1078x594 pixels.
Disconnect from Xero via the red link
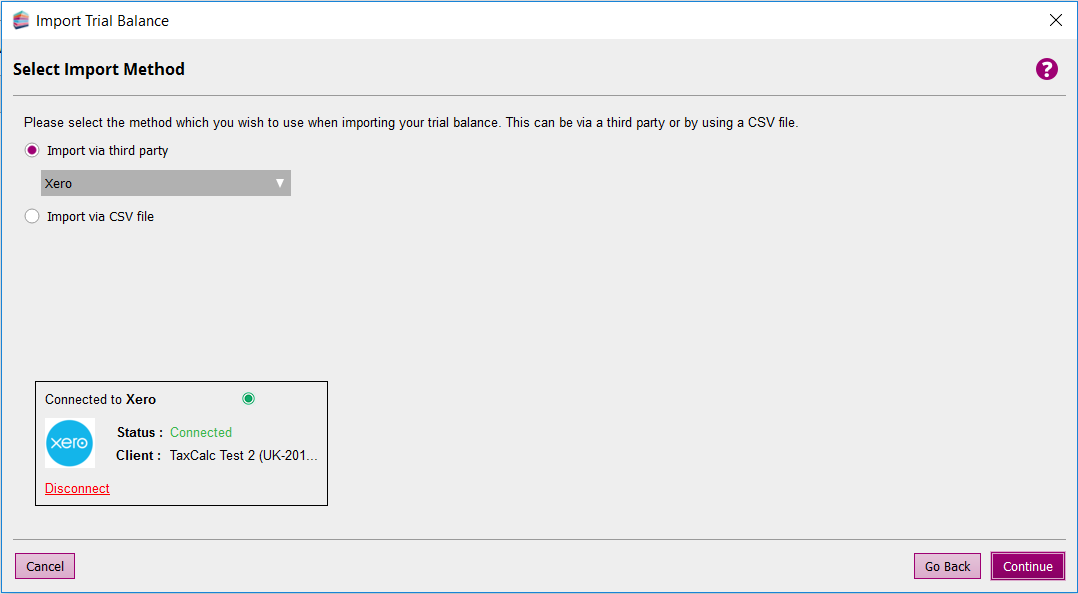pyautogui.click(x=77, y=488)
